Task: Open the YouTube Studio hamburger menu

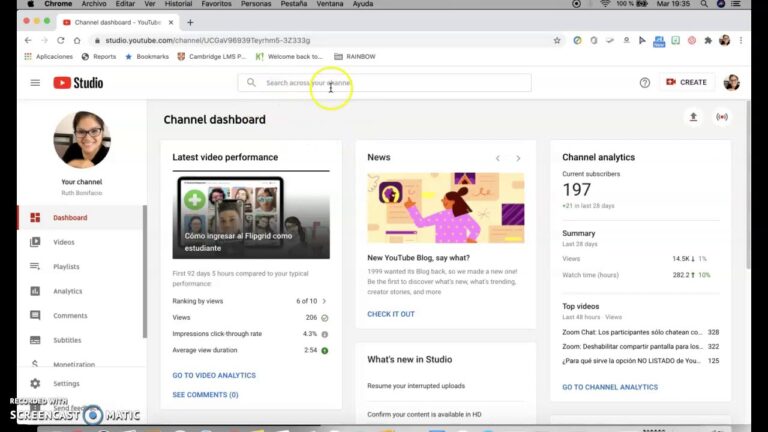Action: click(35, 83)
